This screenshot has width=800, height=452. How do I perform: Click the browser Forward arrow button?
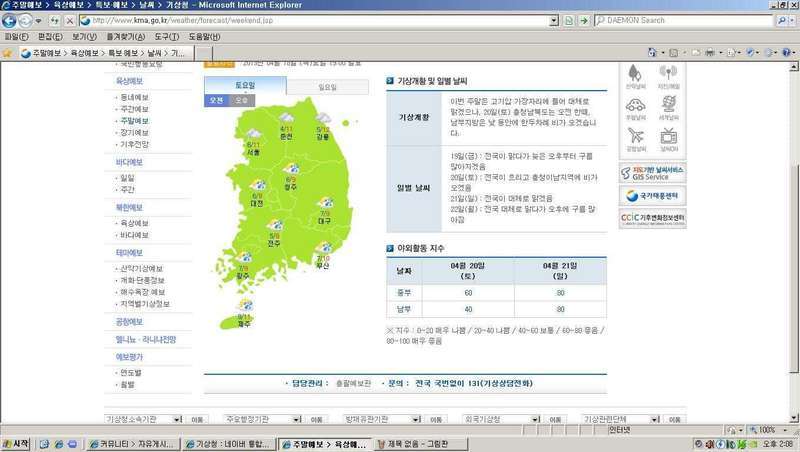coord(25,21)
